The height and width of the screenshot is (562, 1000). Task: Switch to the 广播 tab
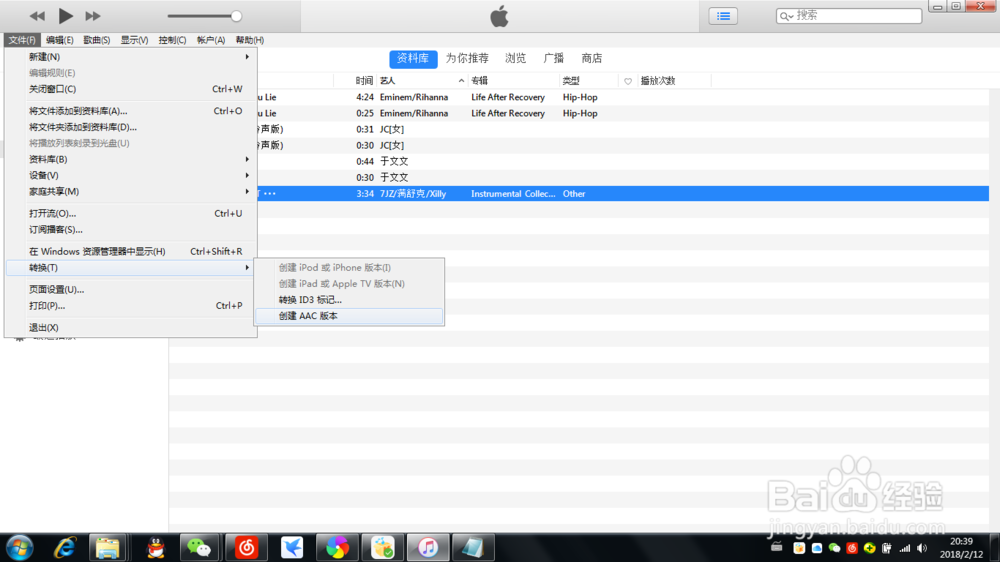click(x=554, y=59)
